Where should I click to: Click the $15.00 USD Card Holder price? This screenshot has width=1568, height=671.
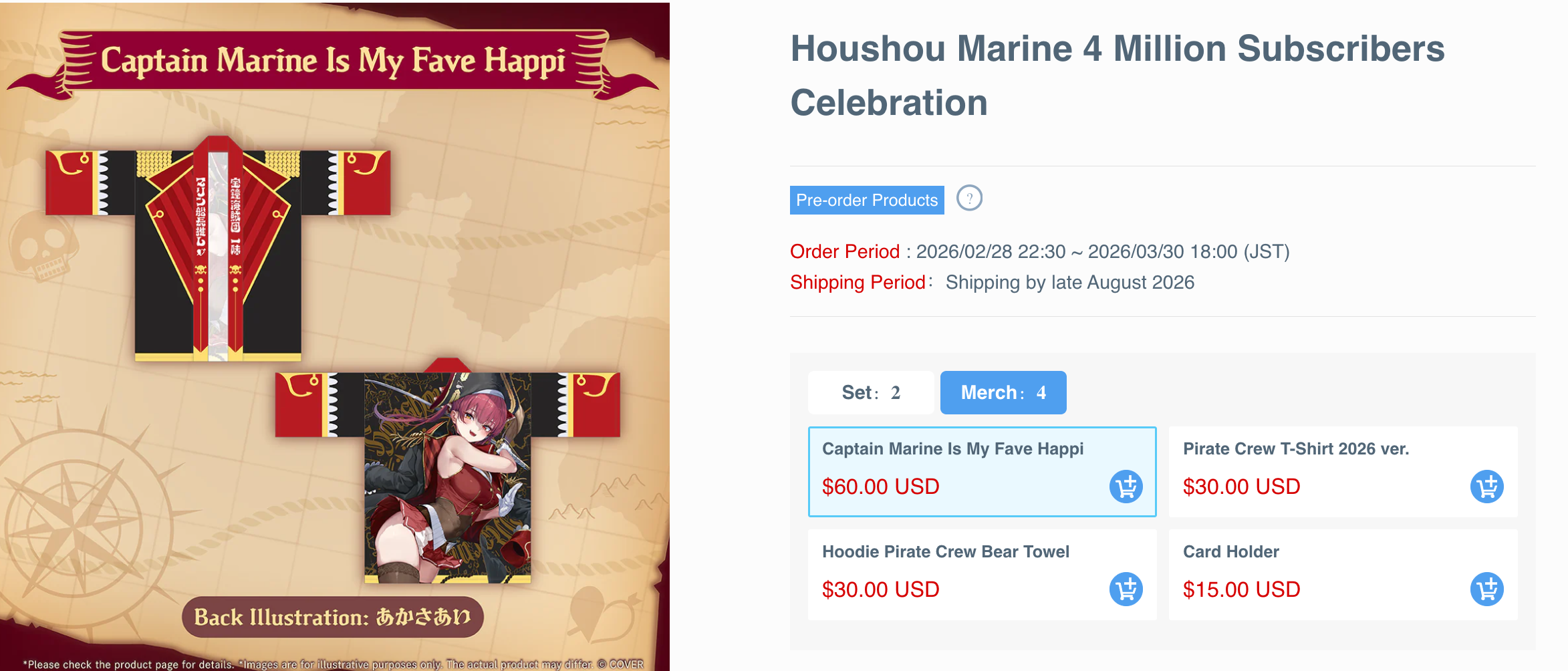coord(1242,589)
